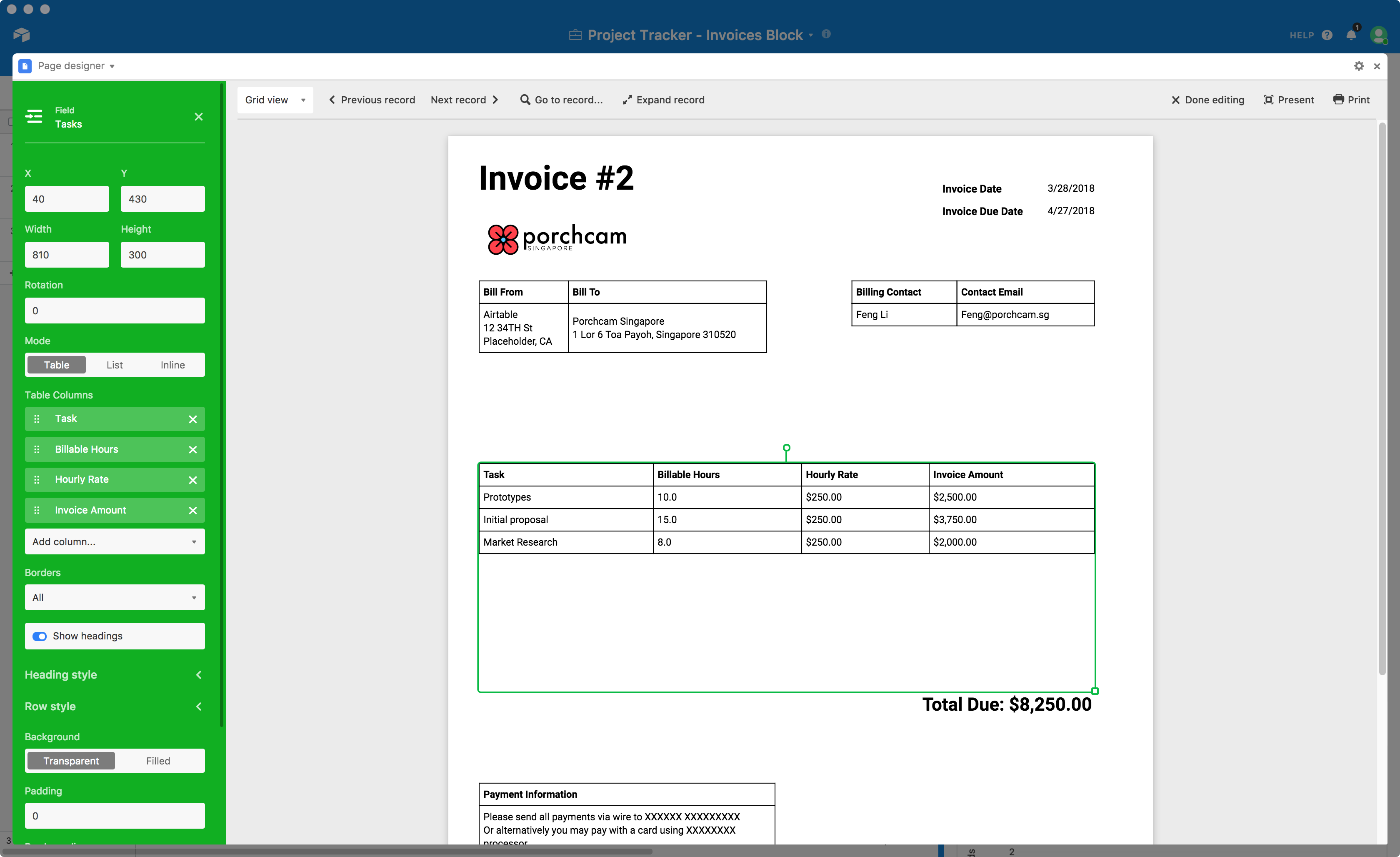Remove the Task column
Image resolution: width=1400 pixels, height=857 pixels.
point(192,418)
